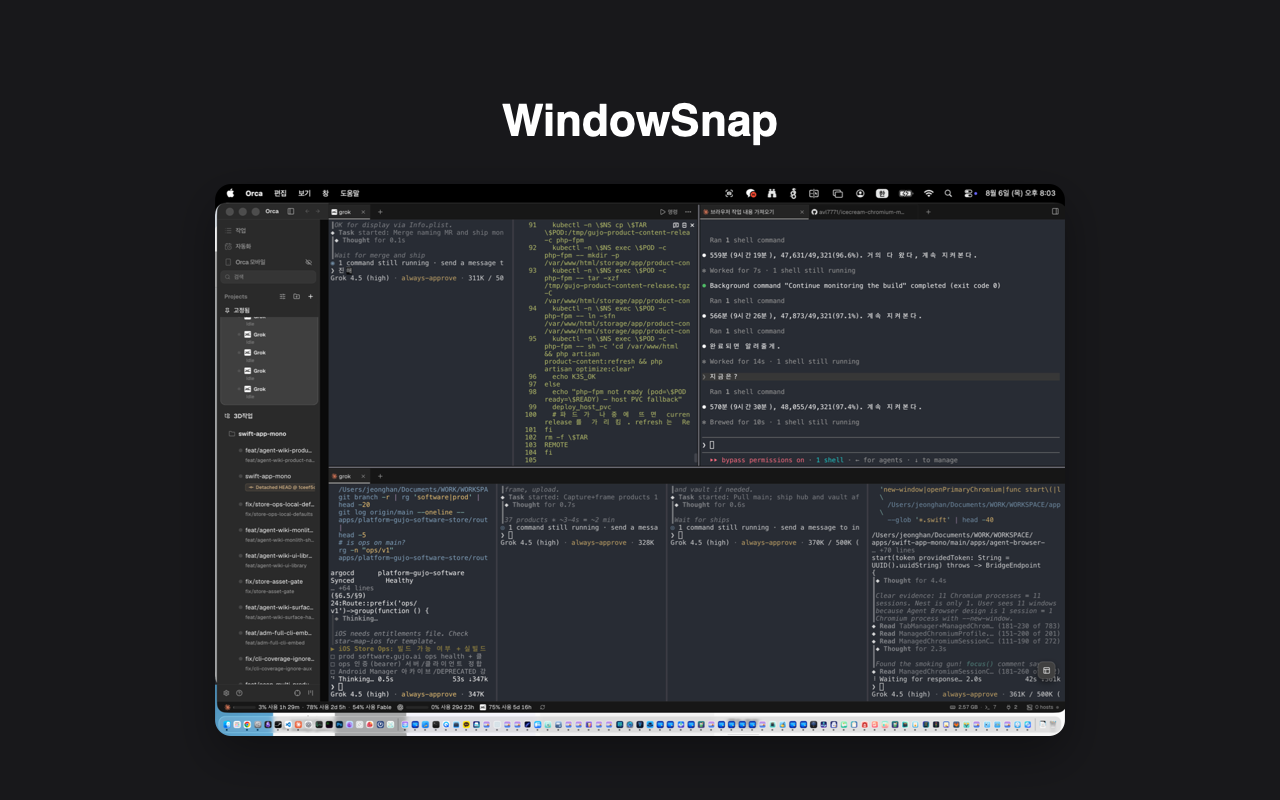The image size is (1280, 800).
Task: Go back with the left arrow icon
Action: (x=307, y=211)
